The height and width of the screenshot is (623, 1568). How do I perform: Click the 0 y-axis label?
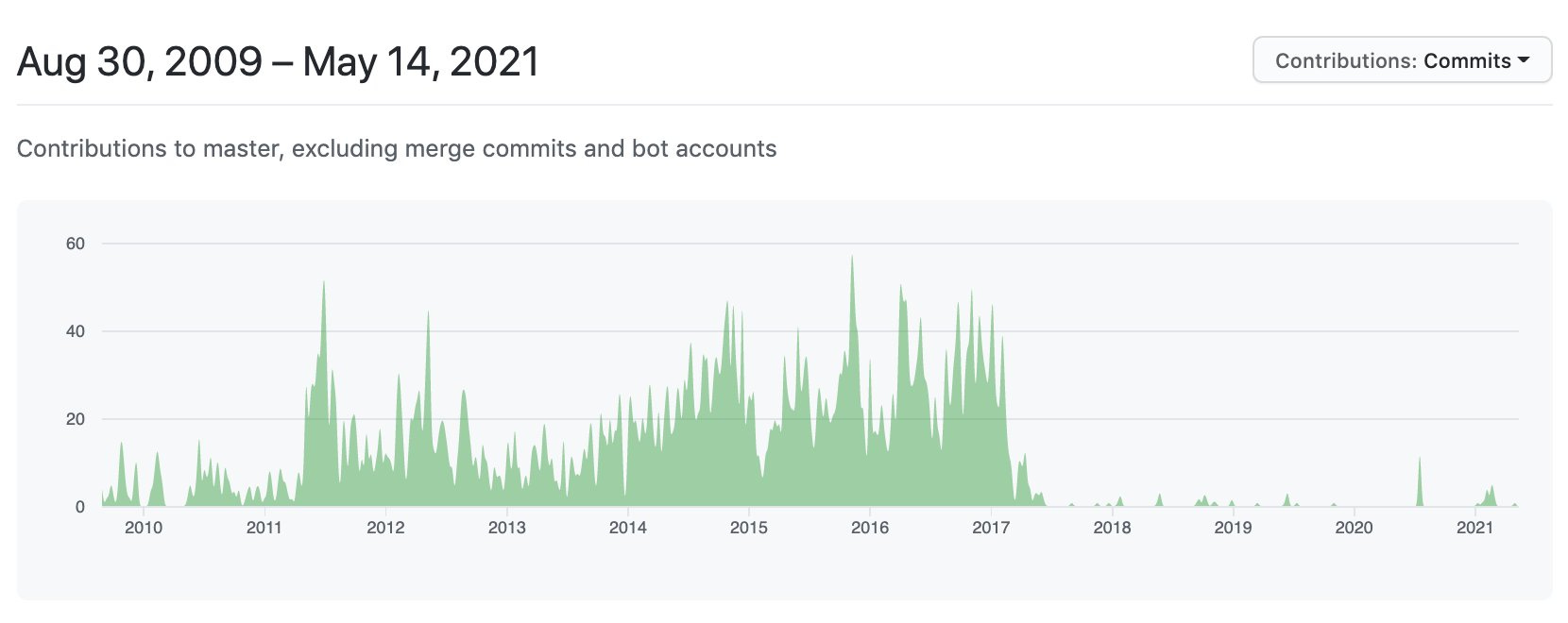80,507
